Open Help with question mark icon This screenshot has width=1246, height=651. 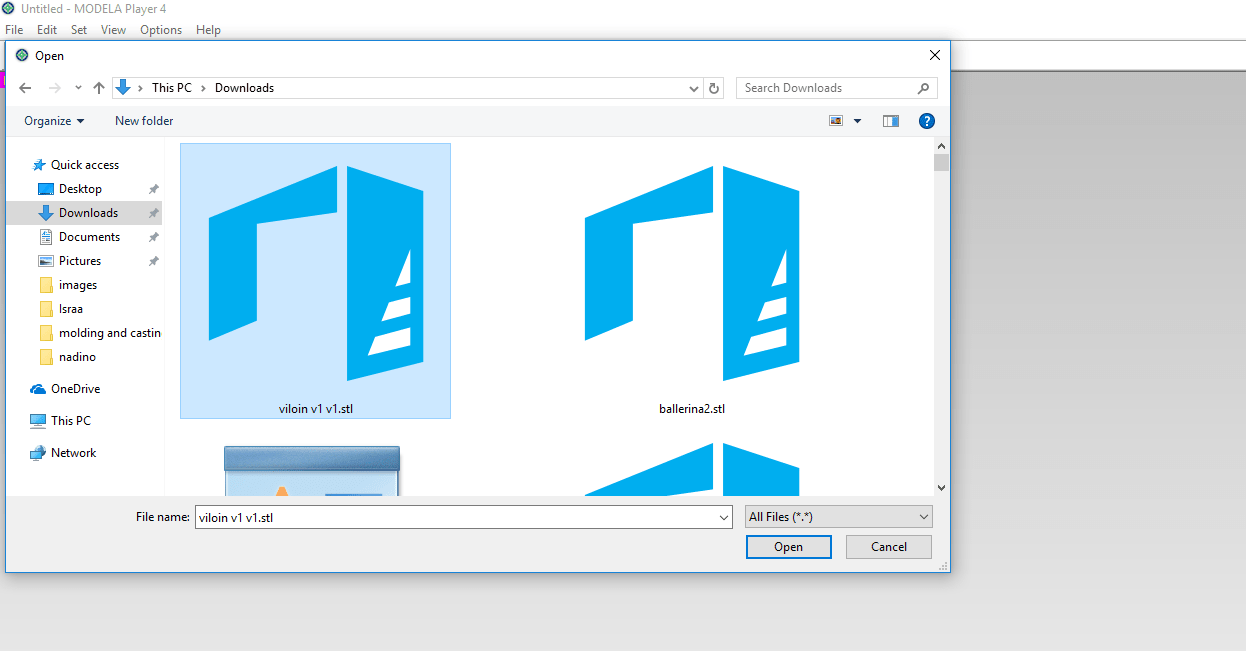point(927,121)
